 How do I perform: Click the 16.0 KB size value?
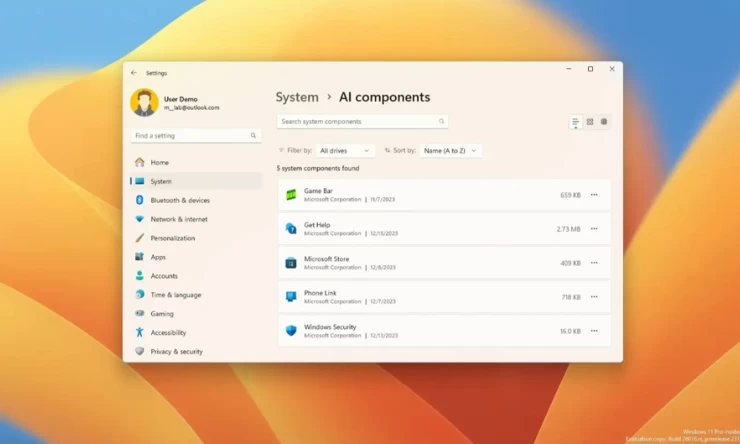[570, 331]
